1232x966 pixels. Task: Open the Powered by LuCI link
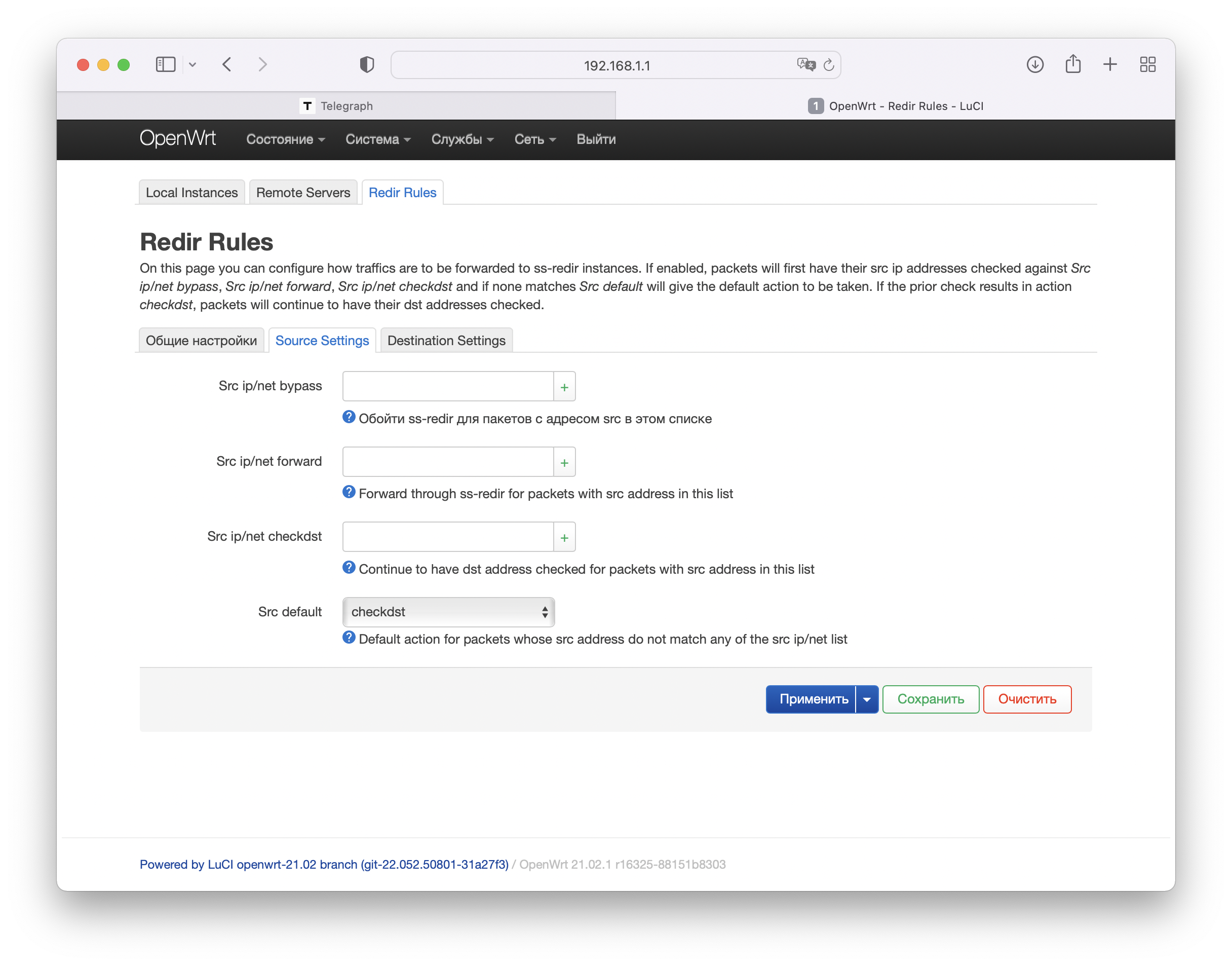click(324, 864)
